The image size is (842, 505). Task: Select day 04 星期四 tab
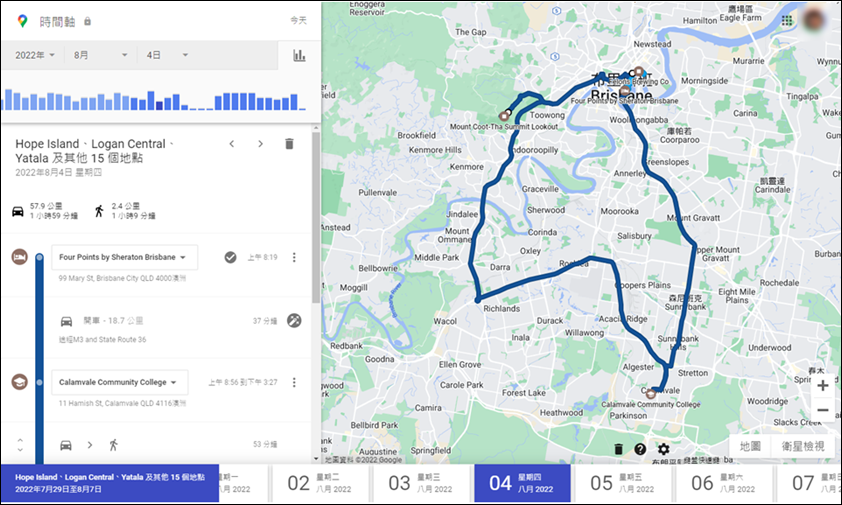(522, 483)
